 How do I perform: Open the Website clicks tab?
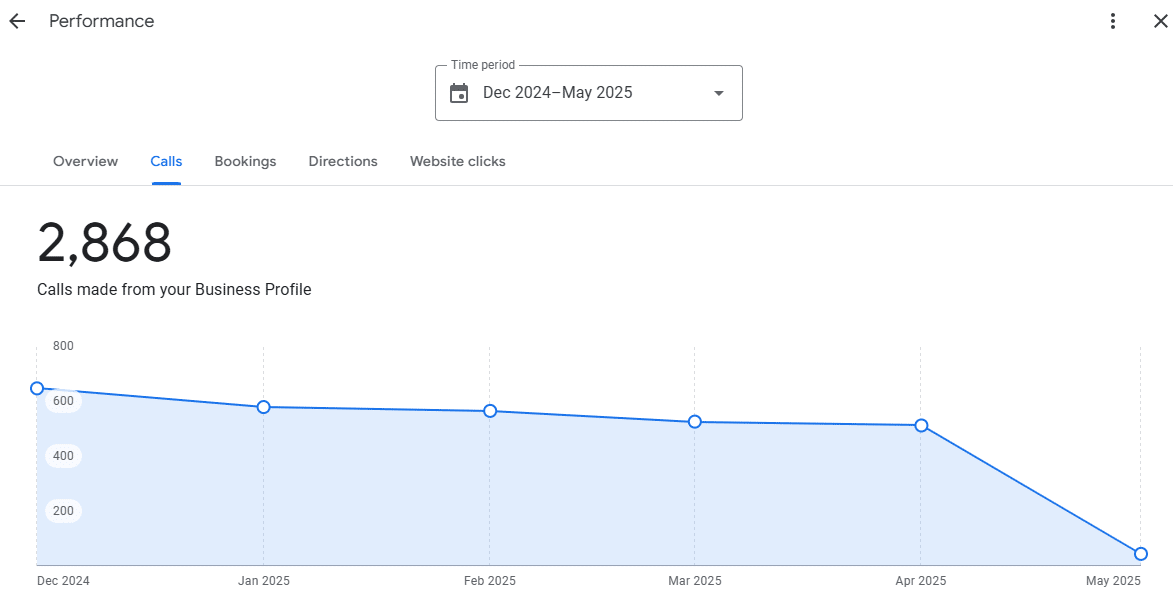click(x=458, y=162)
